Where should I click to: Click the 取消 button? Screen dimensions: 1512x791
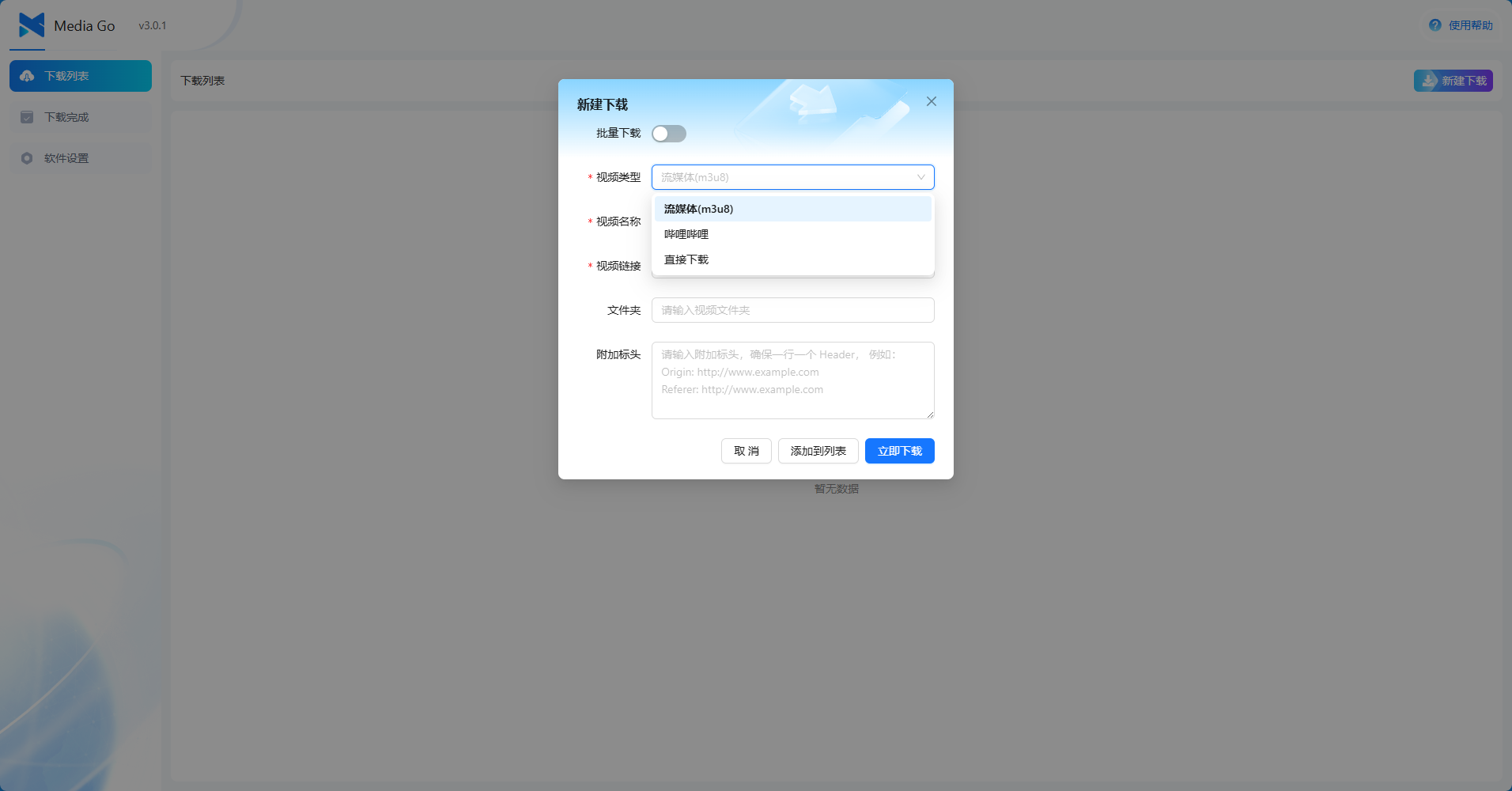click(747, 451)
